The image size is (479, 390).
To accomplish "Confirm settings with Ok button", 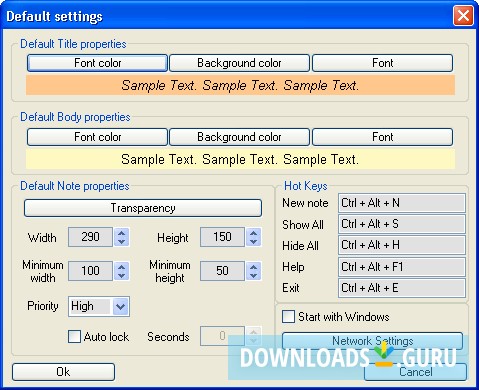I will click(x=63, y=372).
